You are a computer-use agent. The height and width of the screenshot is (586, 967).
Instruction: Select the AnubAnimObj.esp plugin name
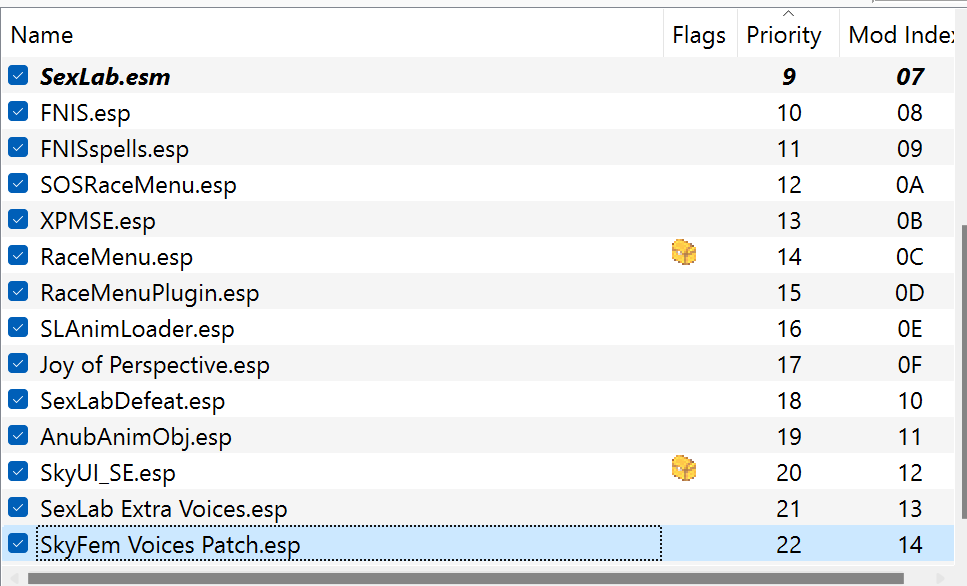click(x=136, y=437)
